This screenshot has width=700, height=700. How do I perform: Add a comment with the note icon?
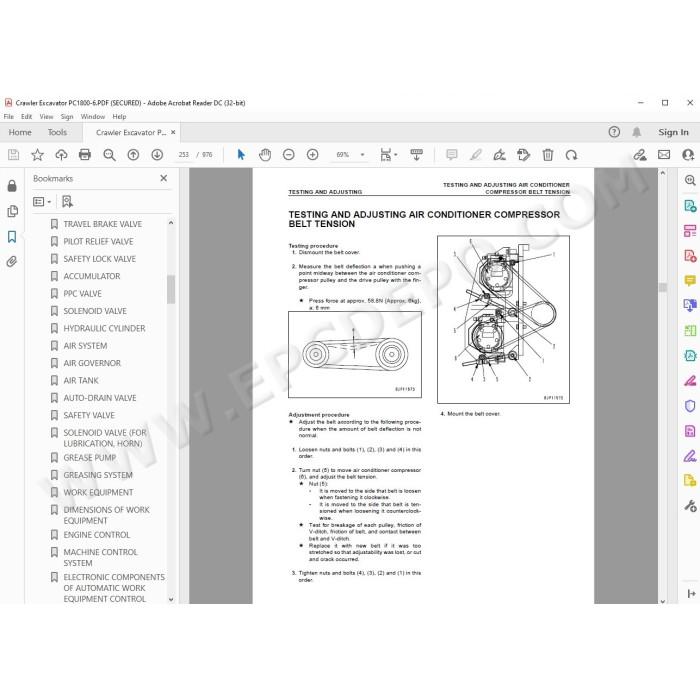(452, 155)
